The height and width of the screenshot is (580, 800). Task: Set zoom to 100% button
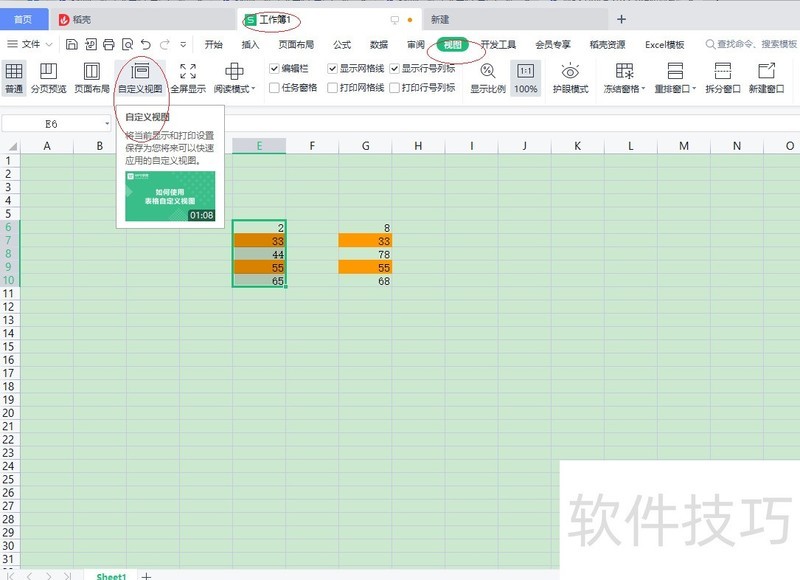point(525,77)
